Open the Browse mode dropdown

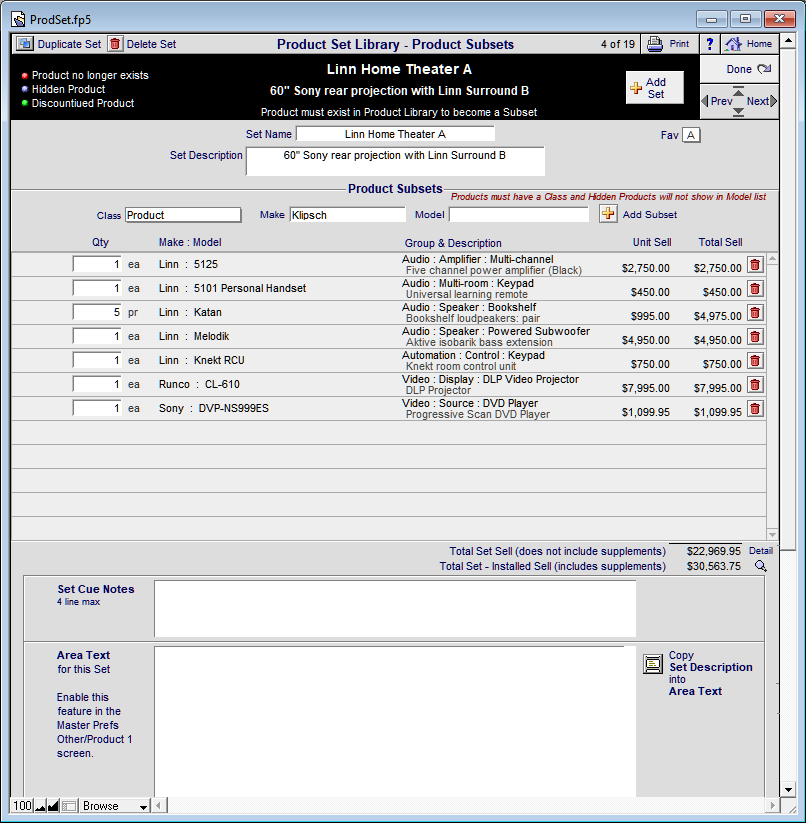[x=115, y=806]
